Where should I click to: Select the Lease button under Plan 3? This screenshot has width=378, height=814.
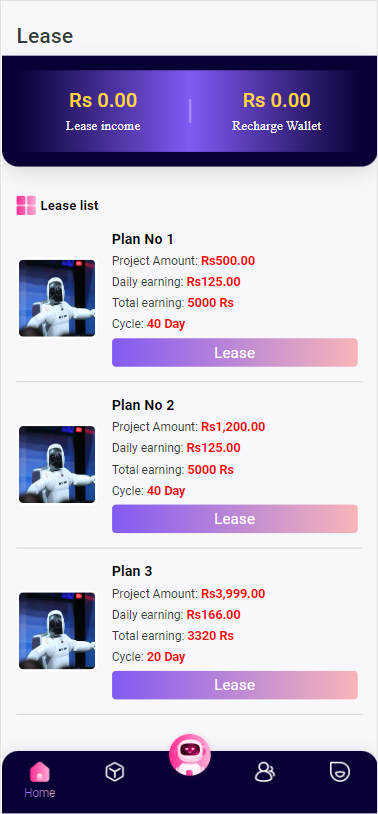[x=235, y=685]
